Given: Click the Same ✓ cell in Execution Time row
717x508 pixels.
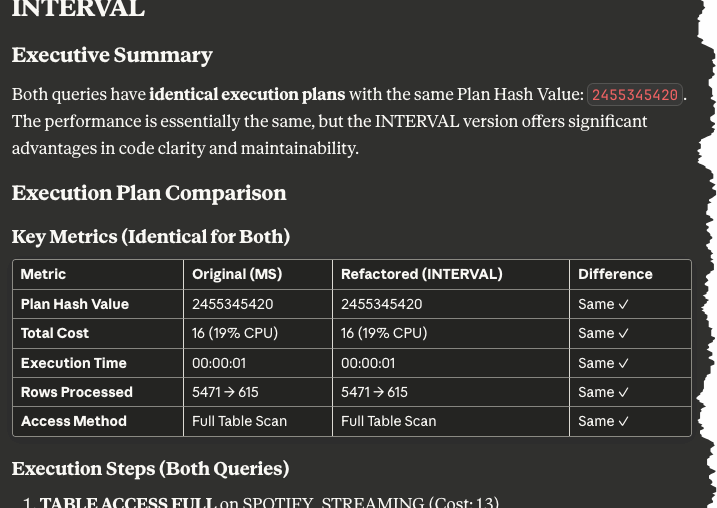Looking at the screenshot, I should pos(603,363).
